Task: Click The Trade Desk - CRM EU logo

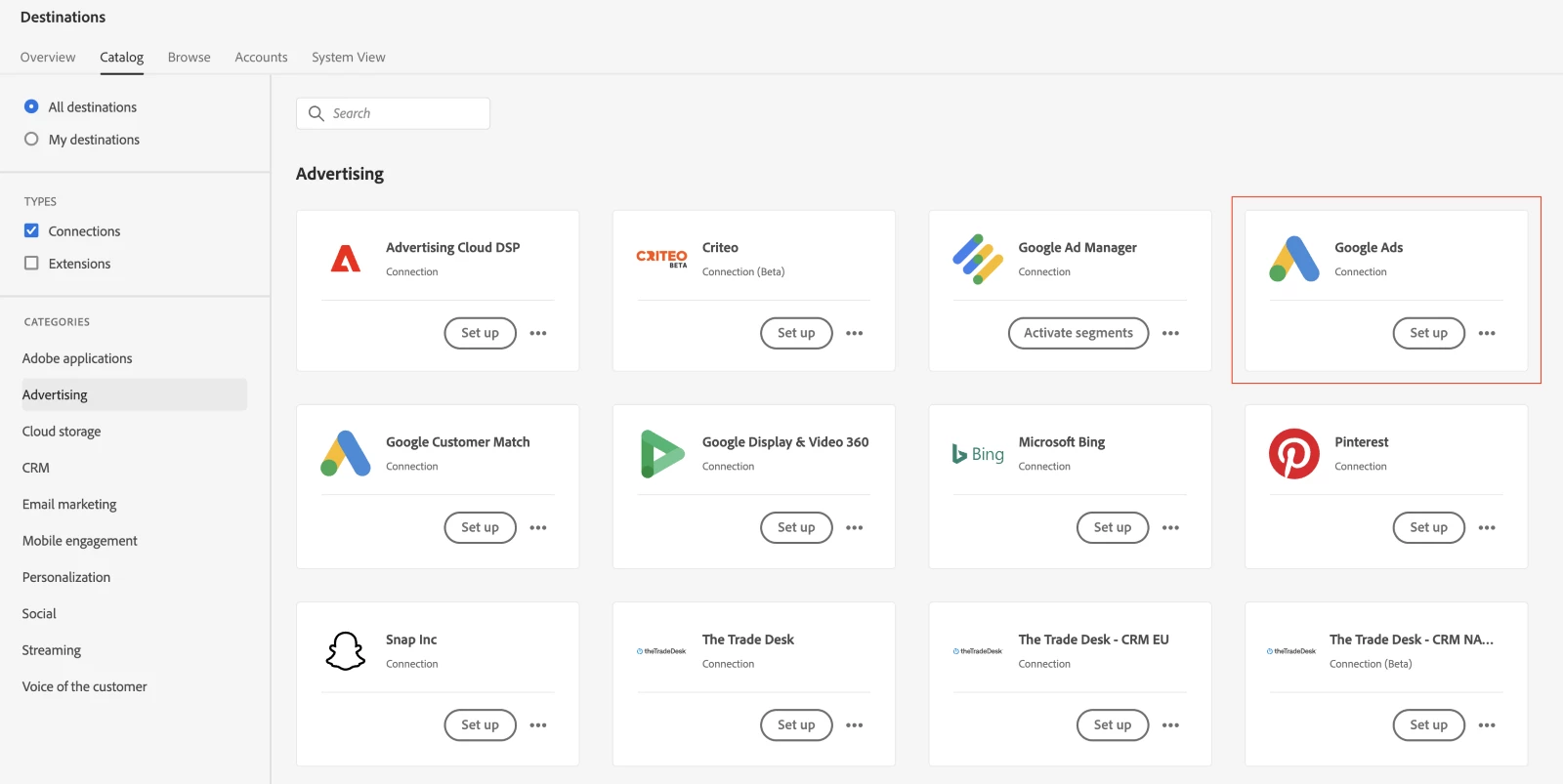Action: tap(978, 651)
